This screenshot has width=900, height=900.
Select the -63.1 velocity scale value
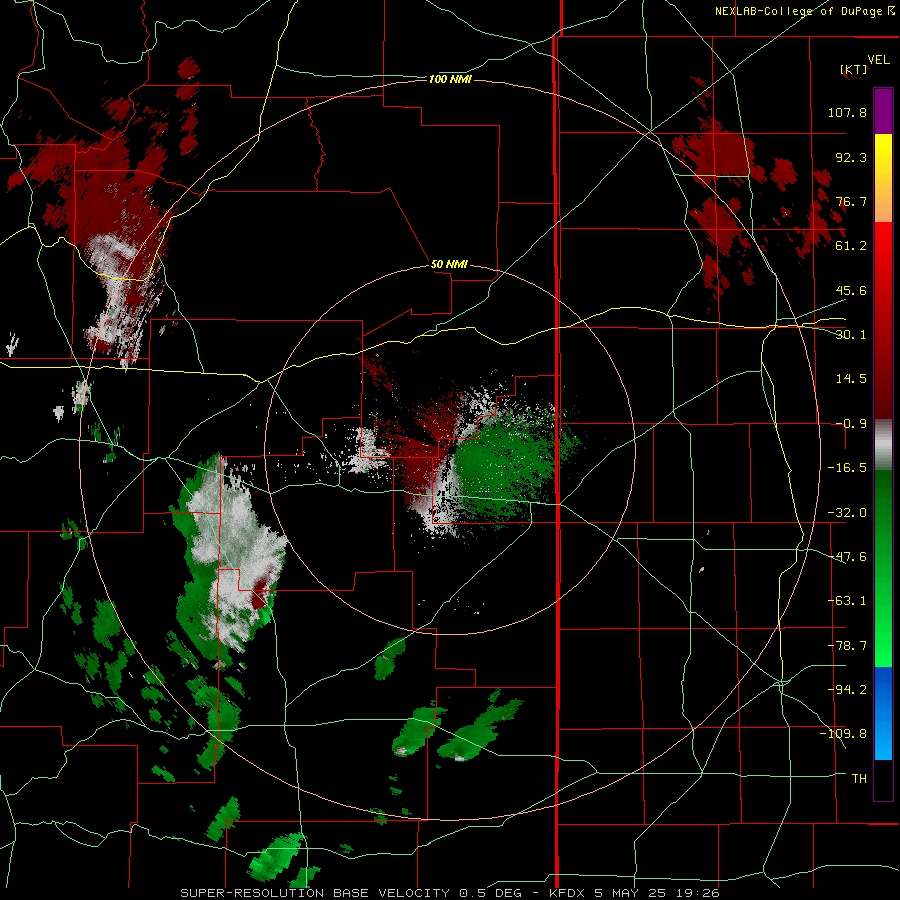pos(847,601)
